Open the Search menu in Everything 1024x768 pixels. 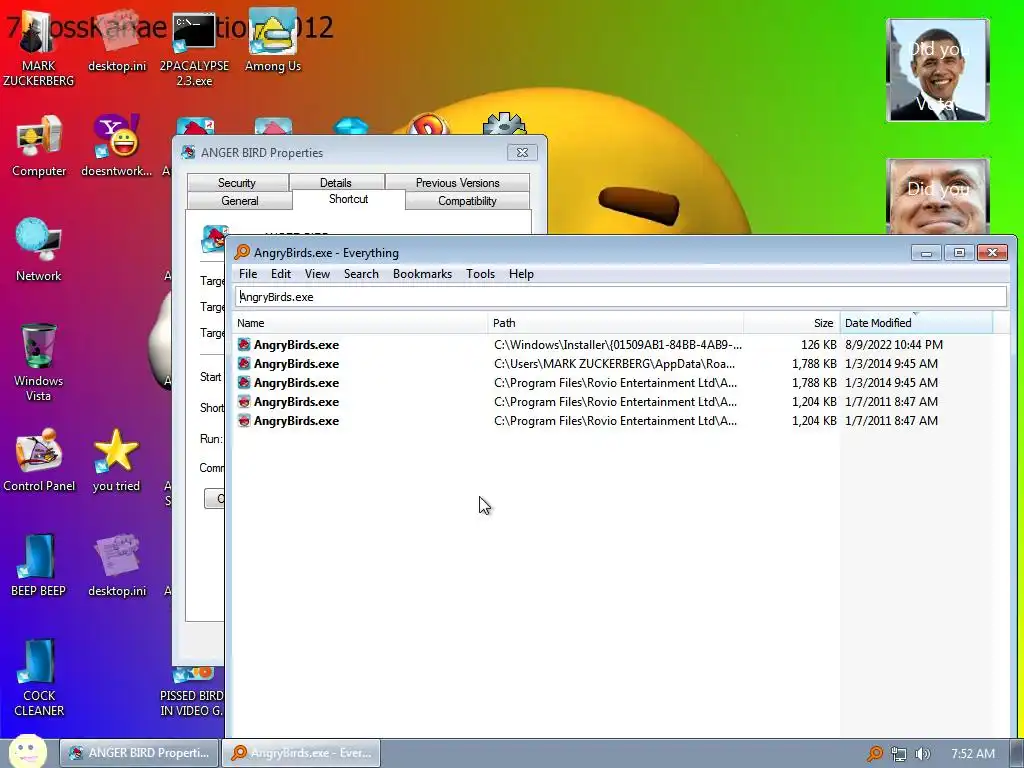[x=361, y=274]
